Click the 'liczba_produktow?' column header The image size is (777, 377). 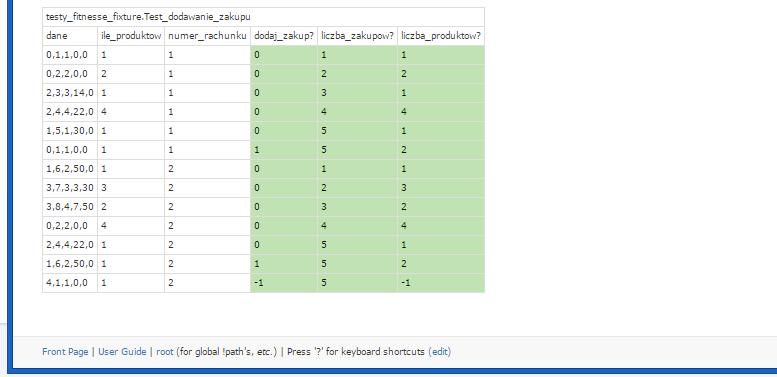441,36
